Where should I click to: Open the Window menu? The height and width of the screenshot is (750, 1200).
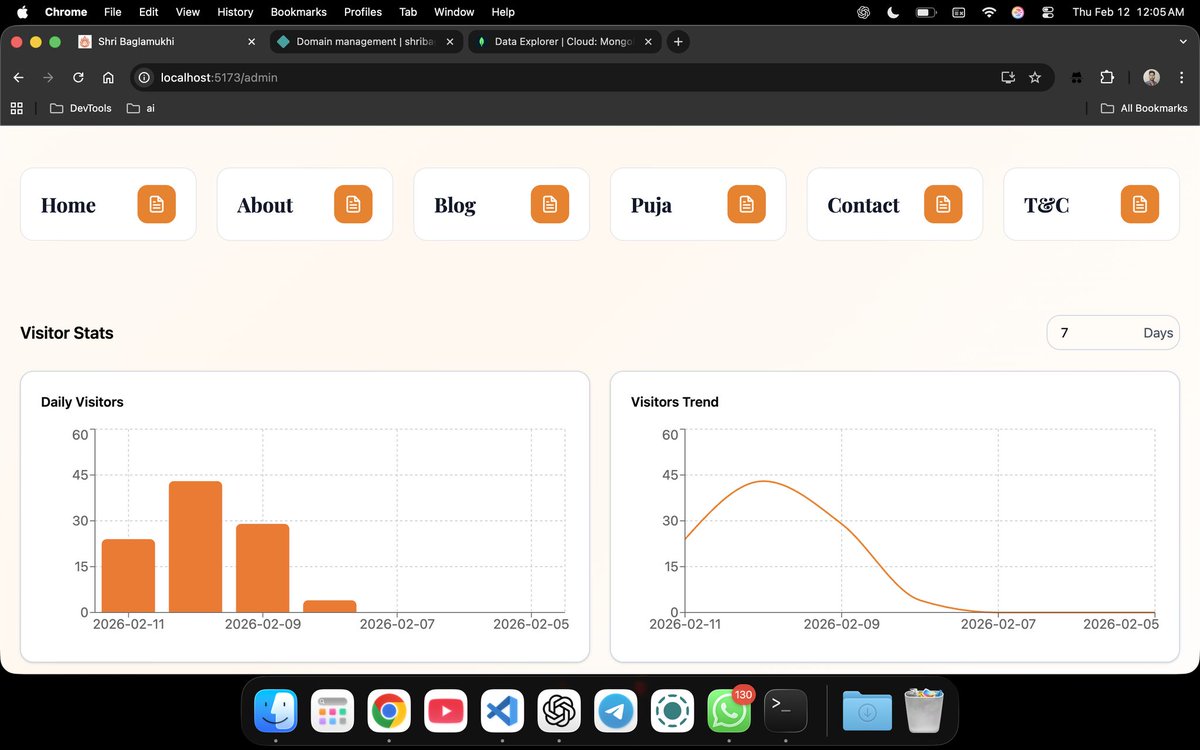(454, 12)
